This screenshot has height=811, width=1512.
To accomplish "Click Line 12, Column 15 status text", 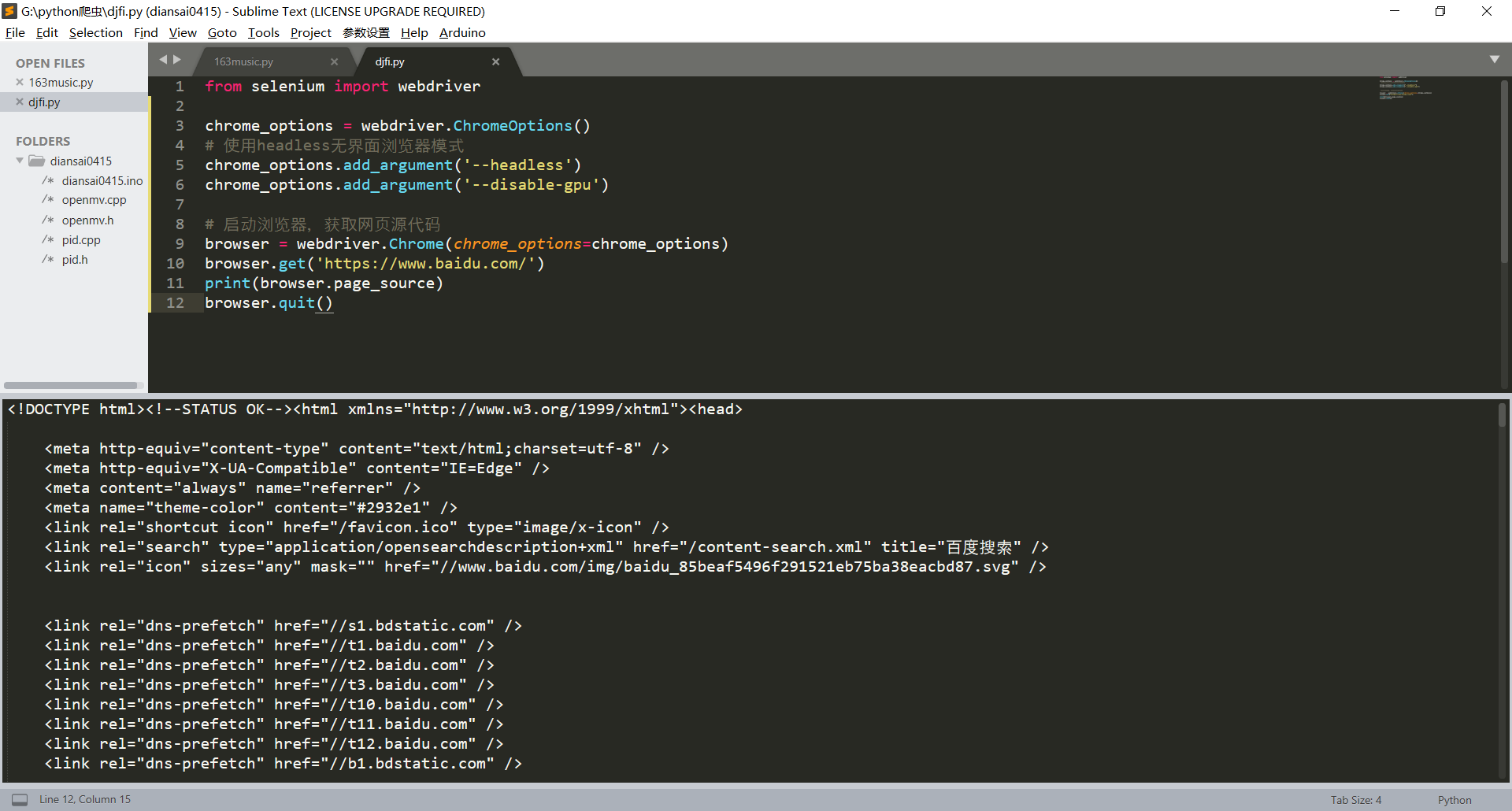I will click(x=85, y=799).
